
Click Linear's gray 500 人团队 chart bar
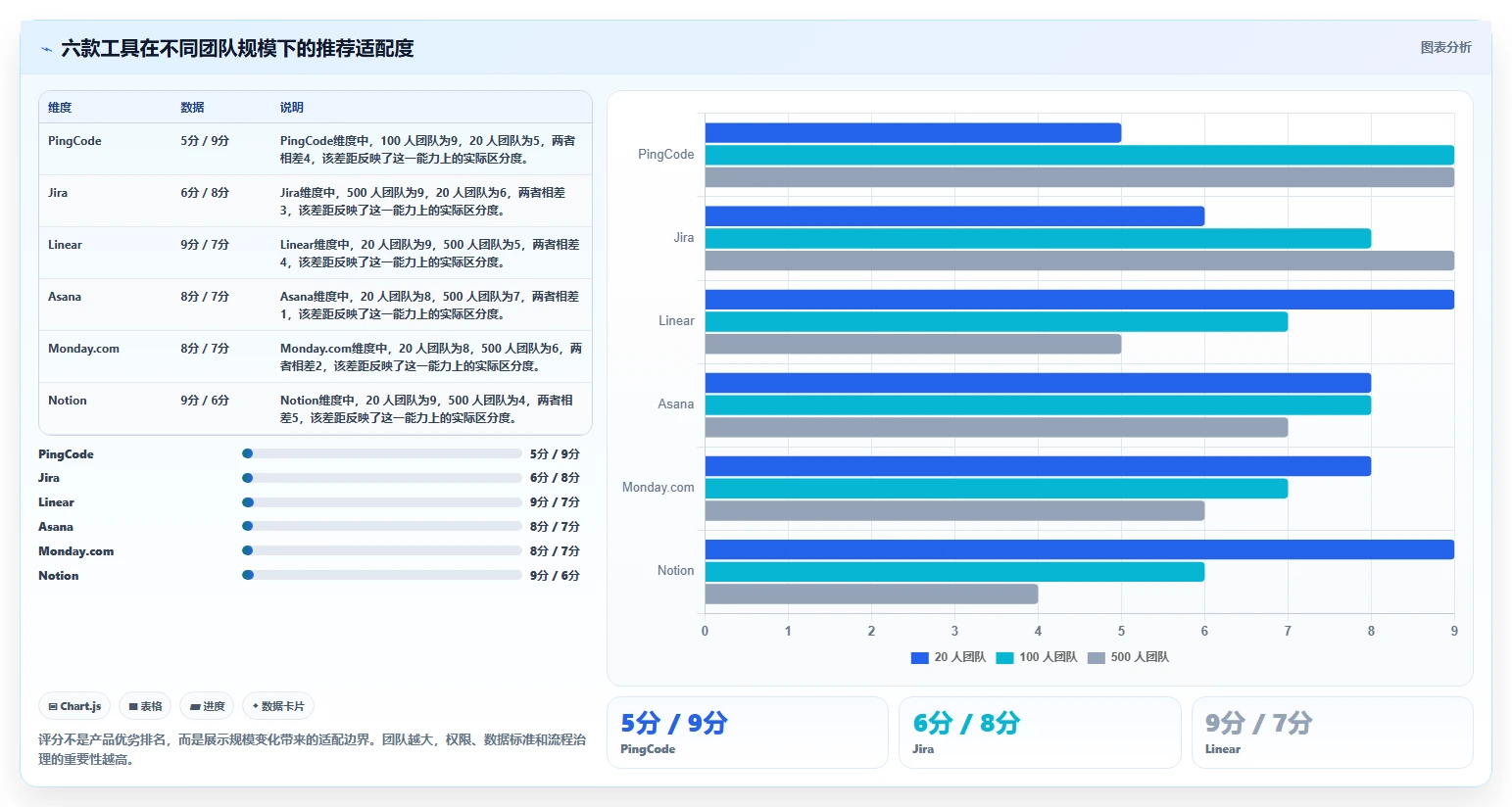point(913,344)
